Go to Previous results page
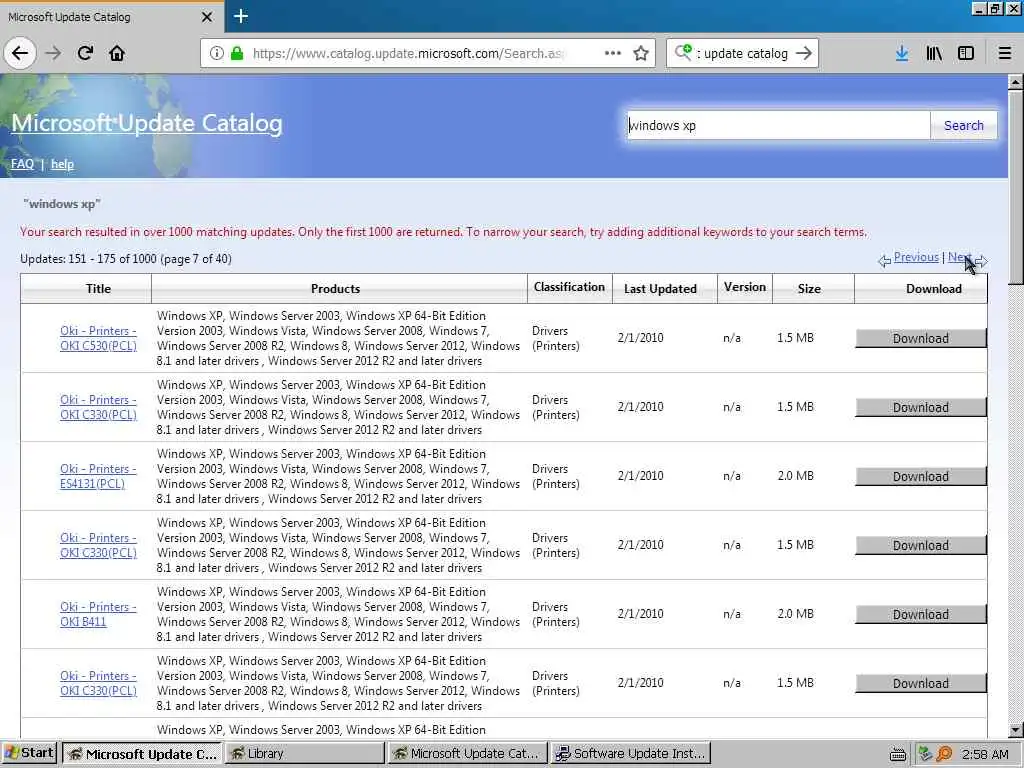 [x=916, y=257]
